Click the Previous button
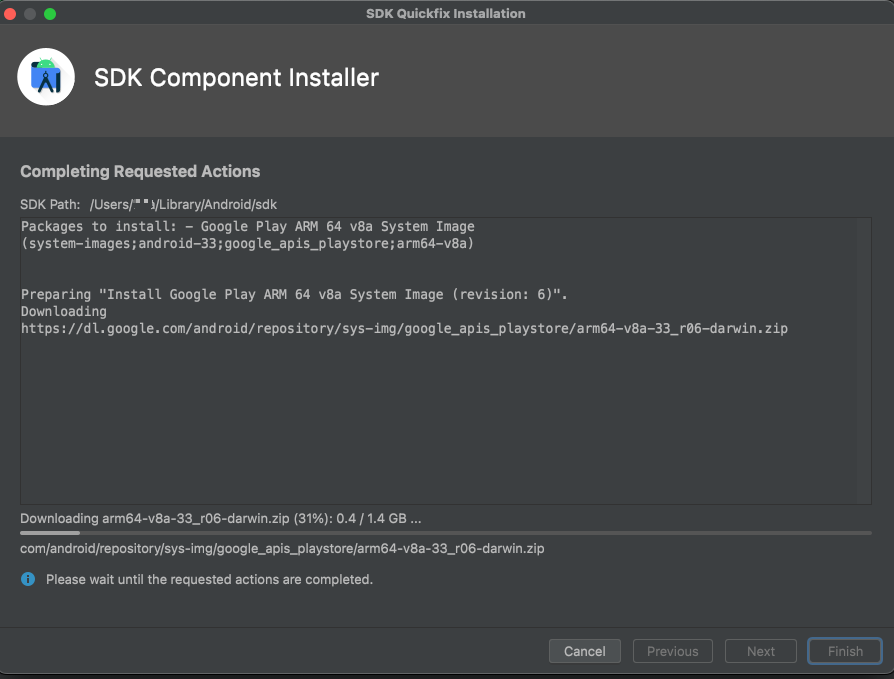894x679 pixels. [x=672, y=651]
